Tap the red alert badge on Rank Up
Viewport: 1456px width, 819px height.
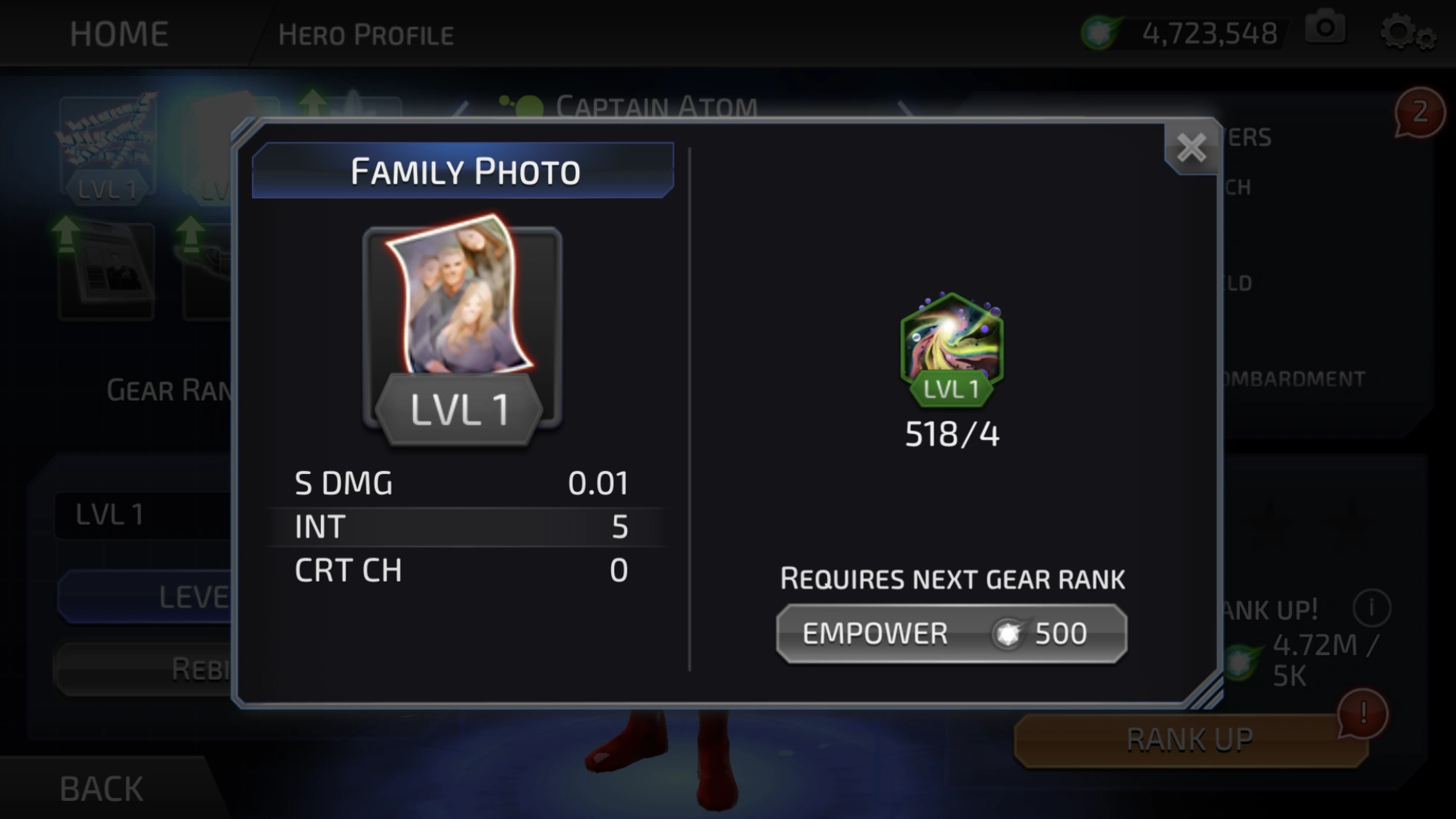click(1362, 713)
